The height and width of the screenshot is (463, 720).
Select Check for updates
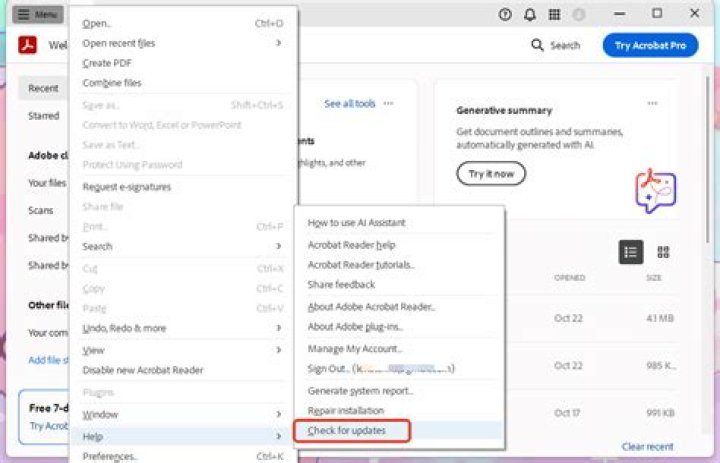pos(346,431)
